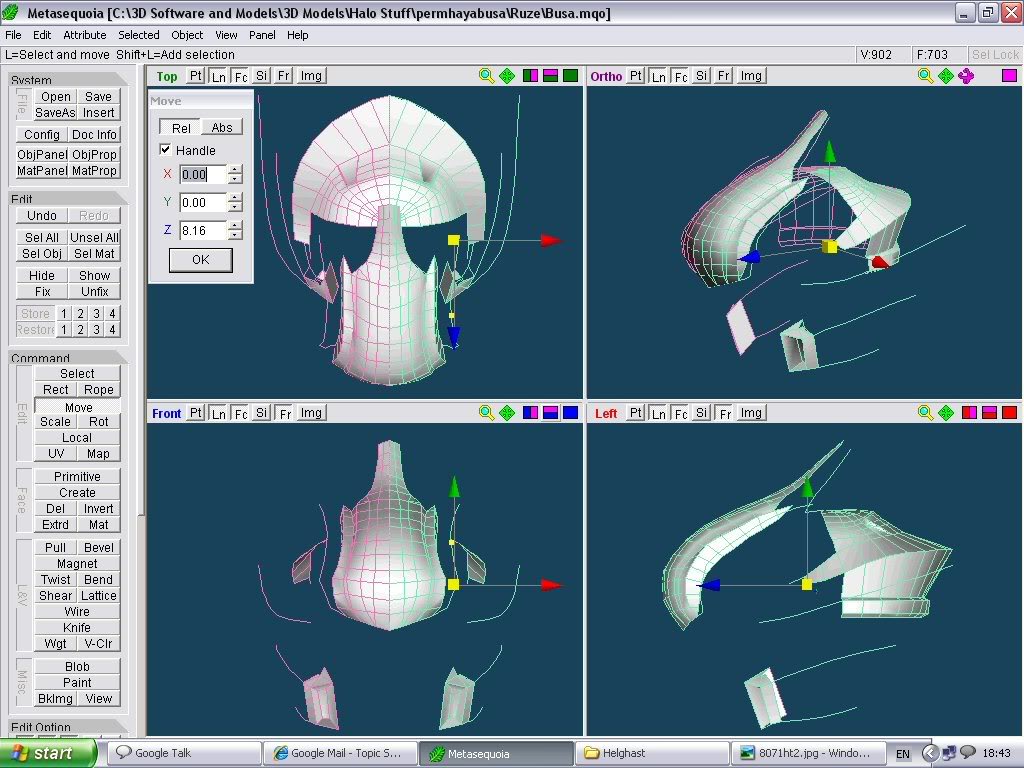Collapse the System panel header
Screen dimensions: 1024x768
point(69,79)
